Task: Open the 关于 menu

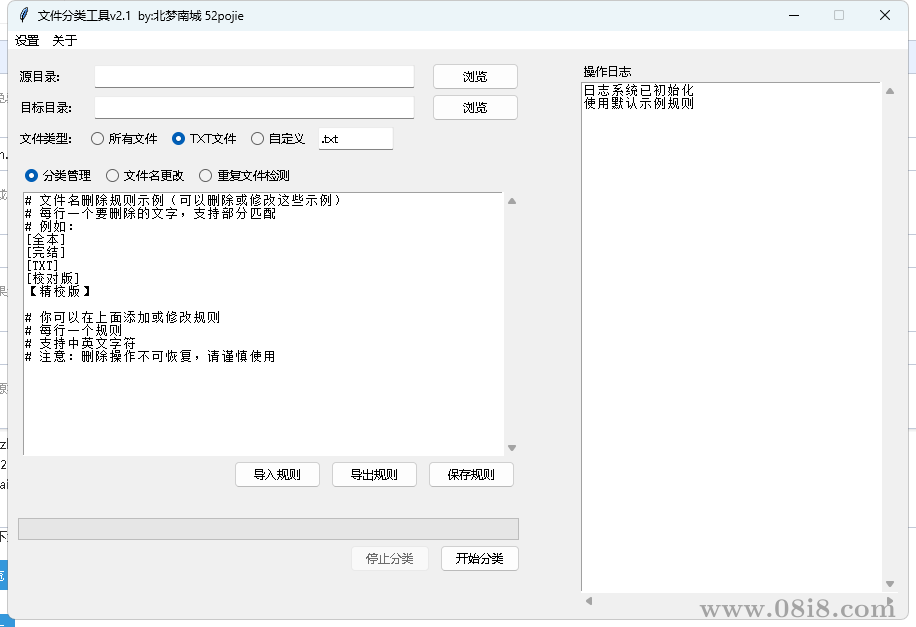Action: [64, 40]
